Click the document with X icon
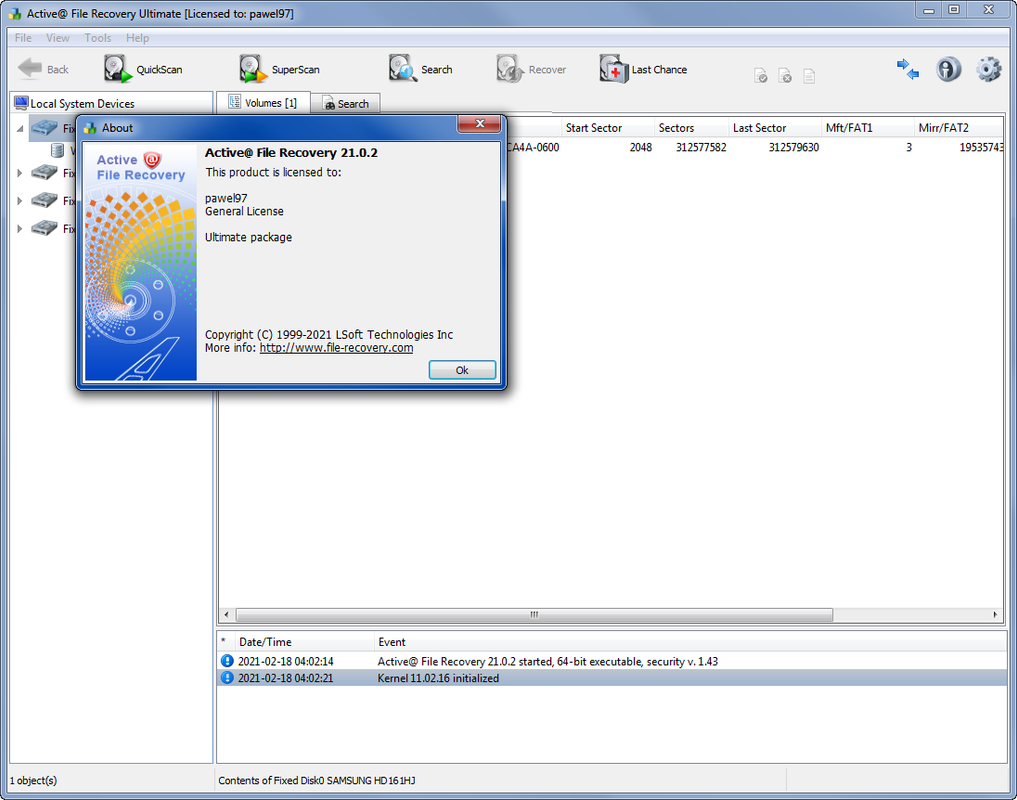 [x=785, y=76]
